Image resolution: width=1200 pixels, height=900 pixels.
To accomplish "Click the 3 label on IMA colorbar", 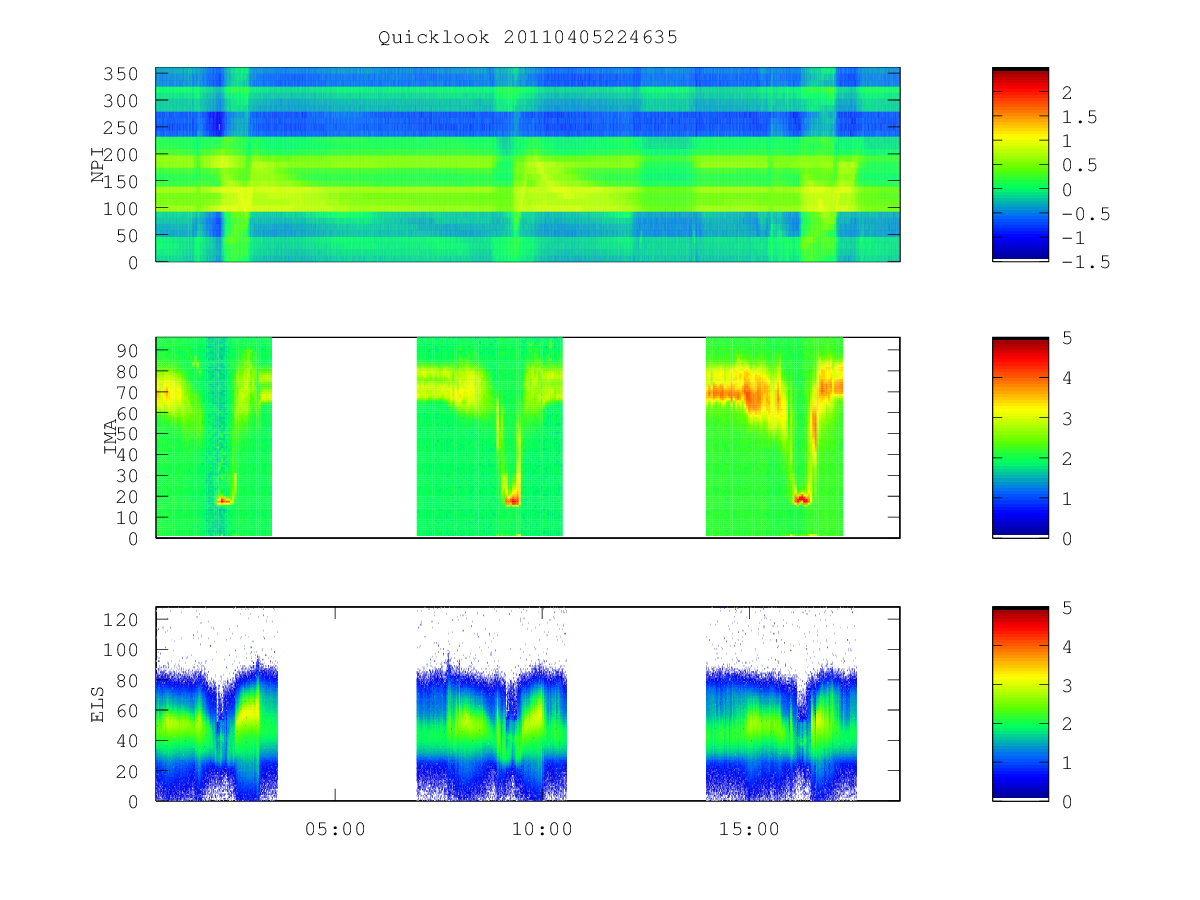I will [x=1067, y=418].
